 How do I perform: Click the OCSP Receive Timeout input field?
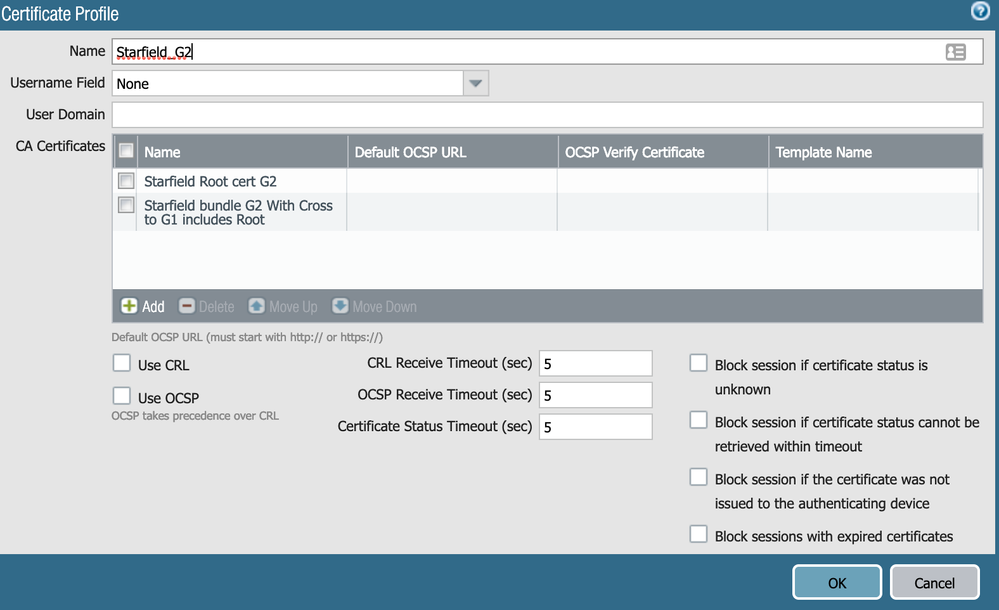pyautogui.click(x=596, y=395)
